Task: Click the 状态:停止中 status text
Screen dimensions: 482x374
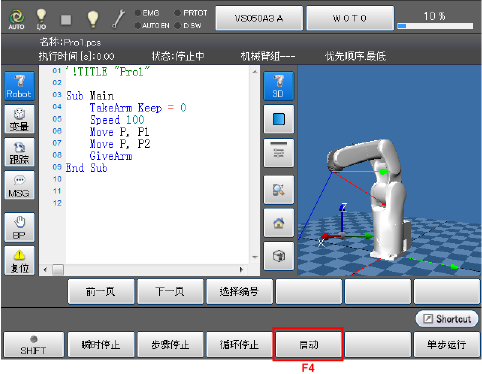Action: 178,56
